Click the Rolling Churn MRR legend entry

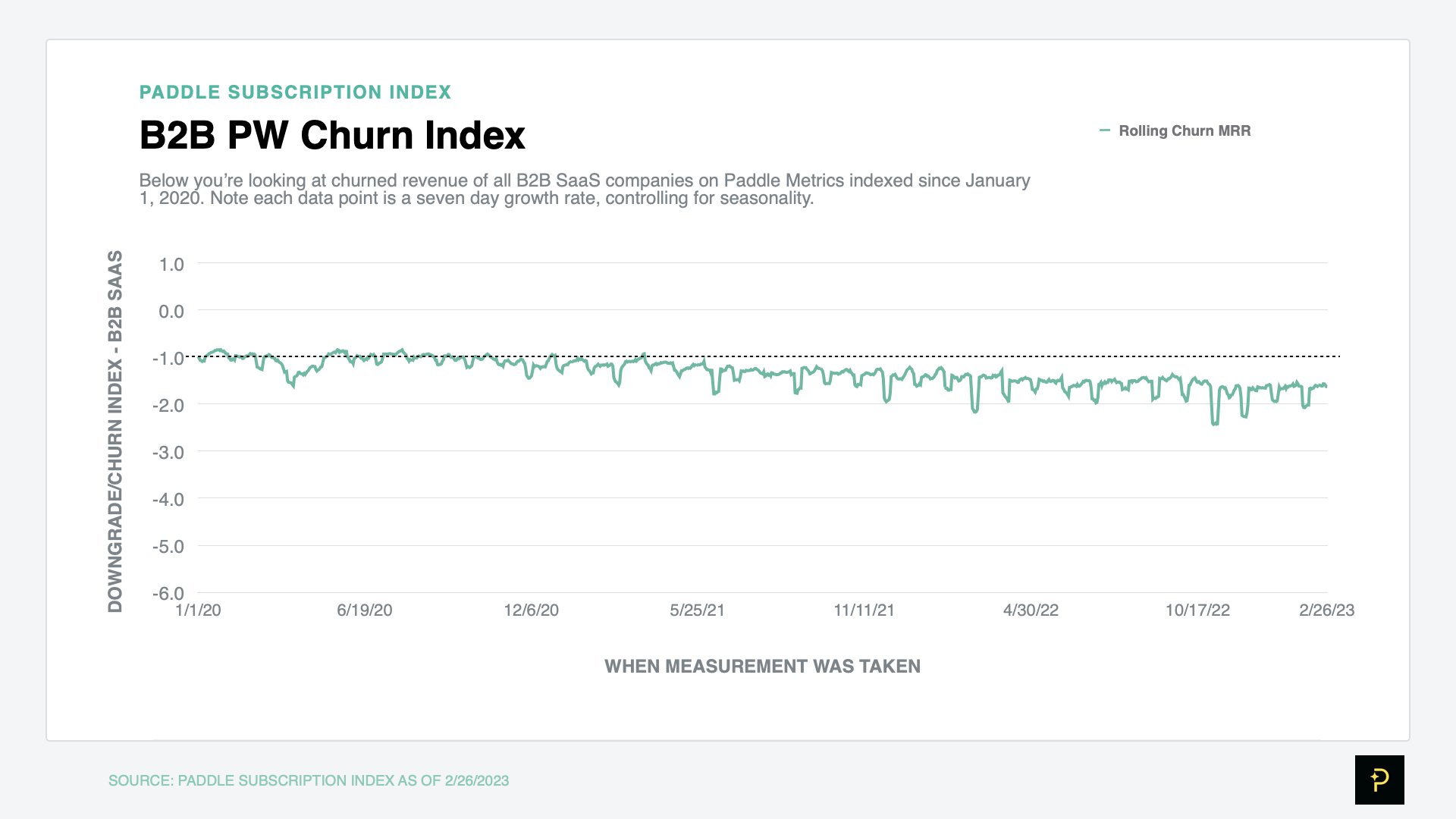point(1175,130)
